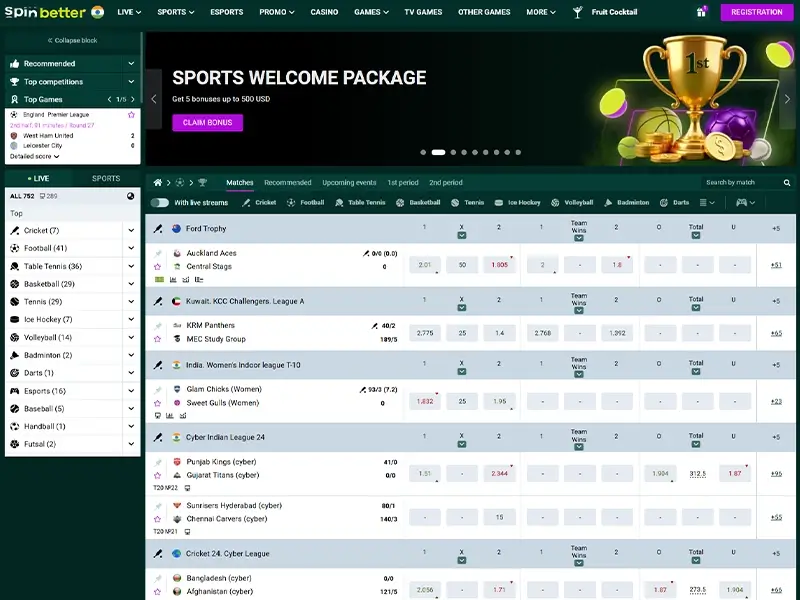
Task: Switch to Upcoming events tab
Action: pyautogui.click(x=349, y=183)
